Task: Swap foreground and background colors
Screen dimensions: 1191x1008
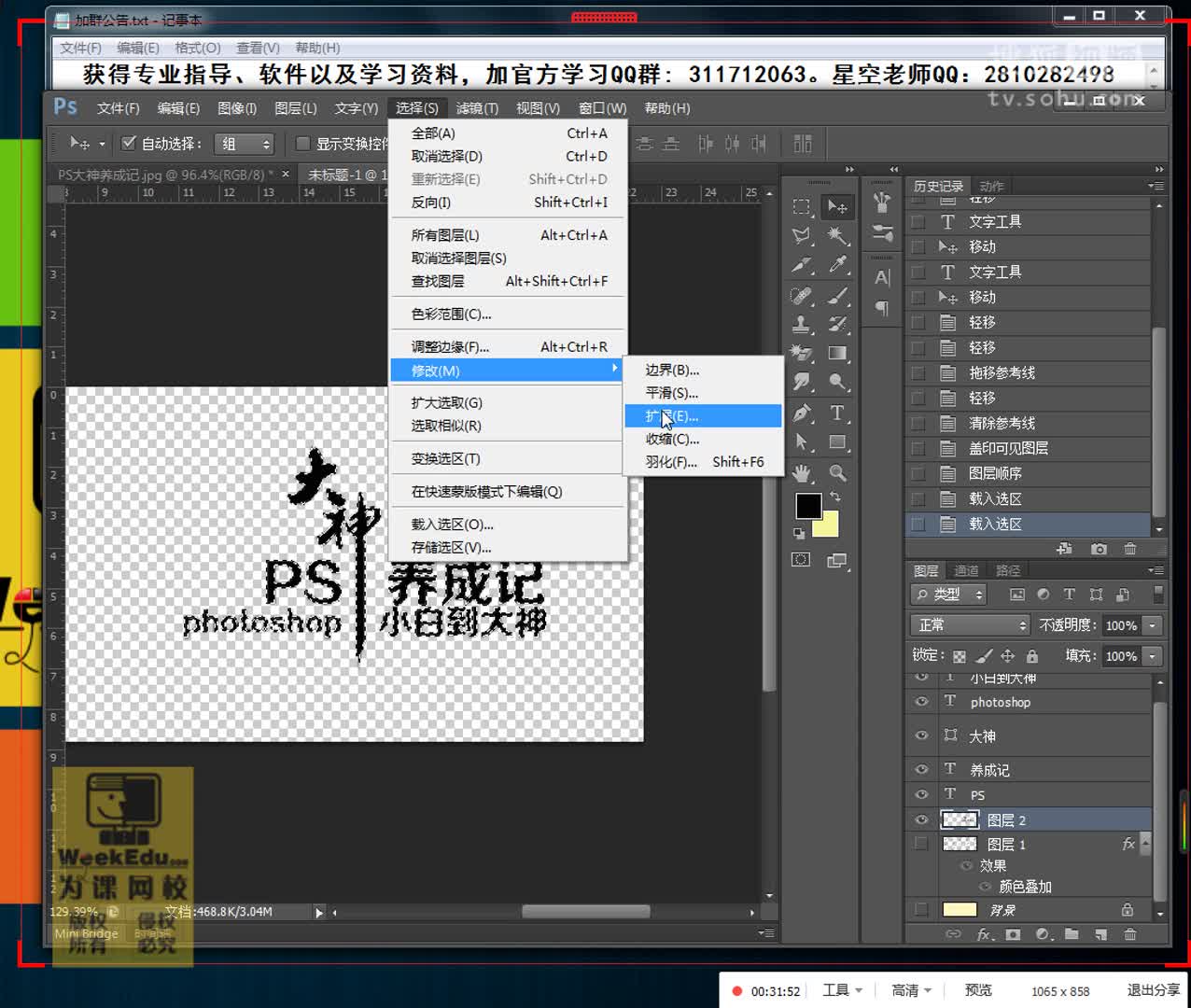Action: pos(835,497)
